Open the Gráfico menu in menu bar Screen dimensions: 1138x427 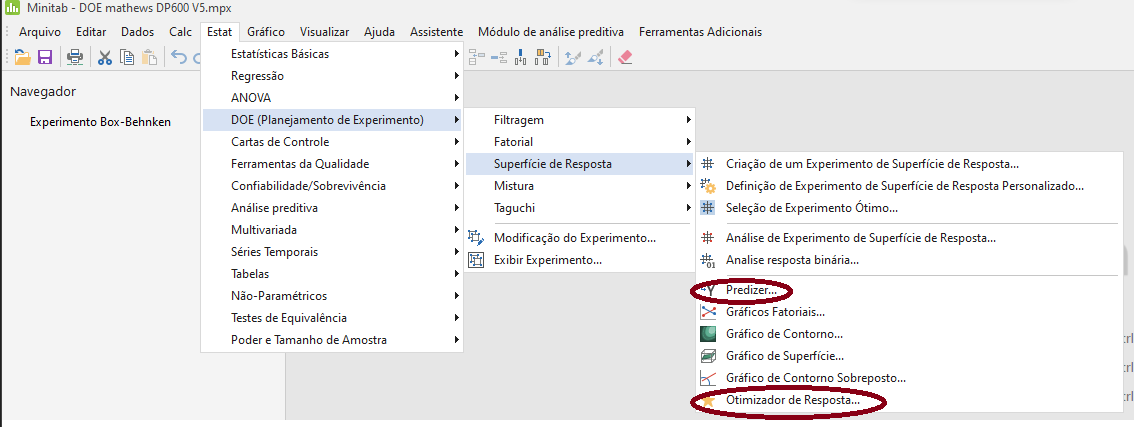(266, 31)
